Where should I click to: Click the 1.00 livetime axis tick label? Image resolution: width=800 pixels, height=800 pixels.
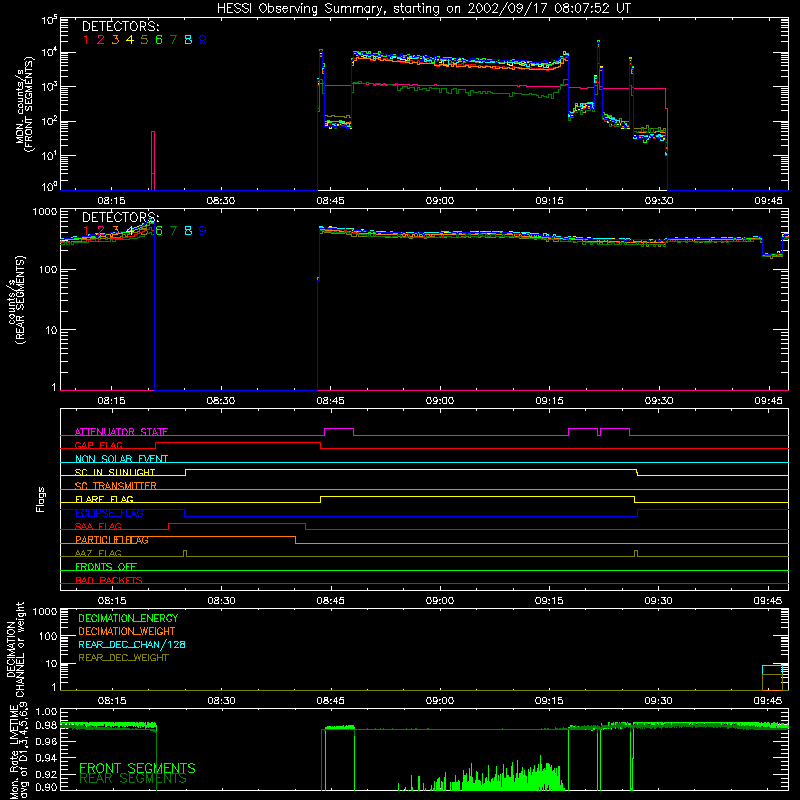click(x=46, y=711)
